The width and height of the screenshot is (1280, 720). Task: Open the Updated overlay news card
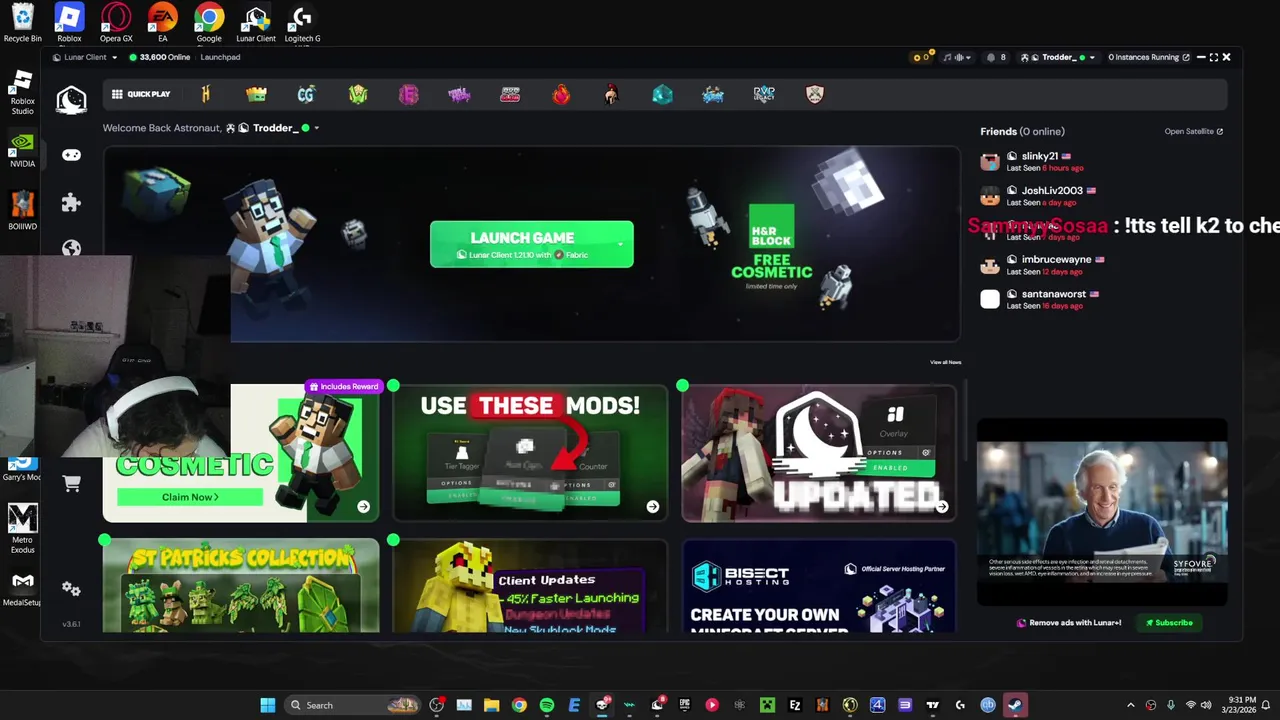pyautogui.click(x=819, y=453)
